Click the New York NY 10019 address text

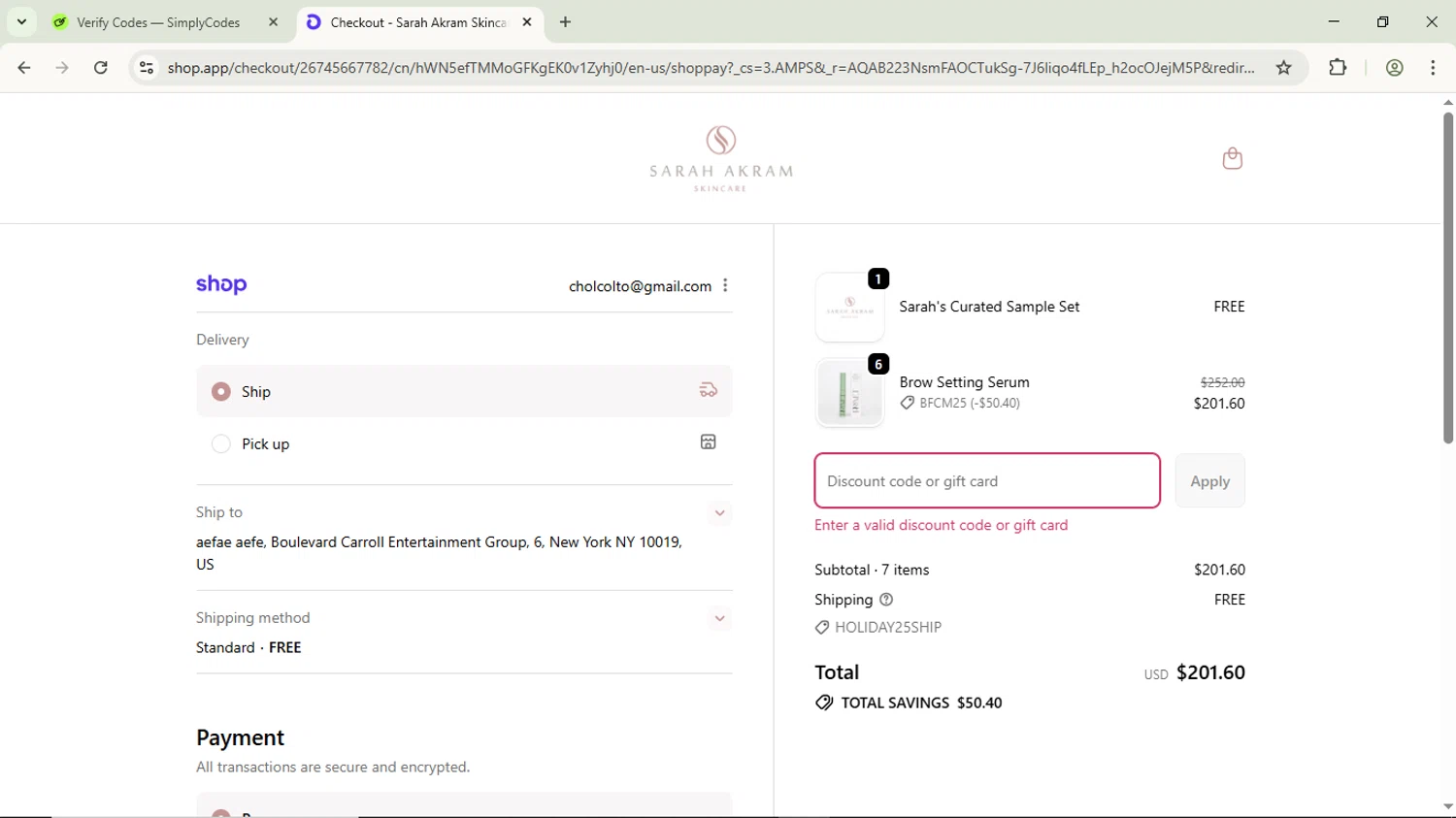614,542
